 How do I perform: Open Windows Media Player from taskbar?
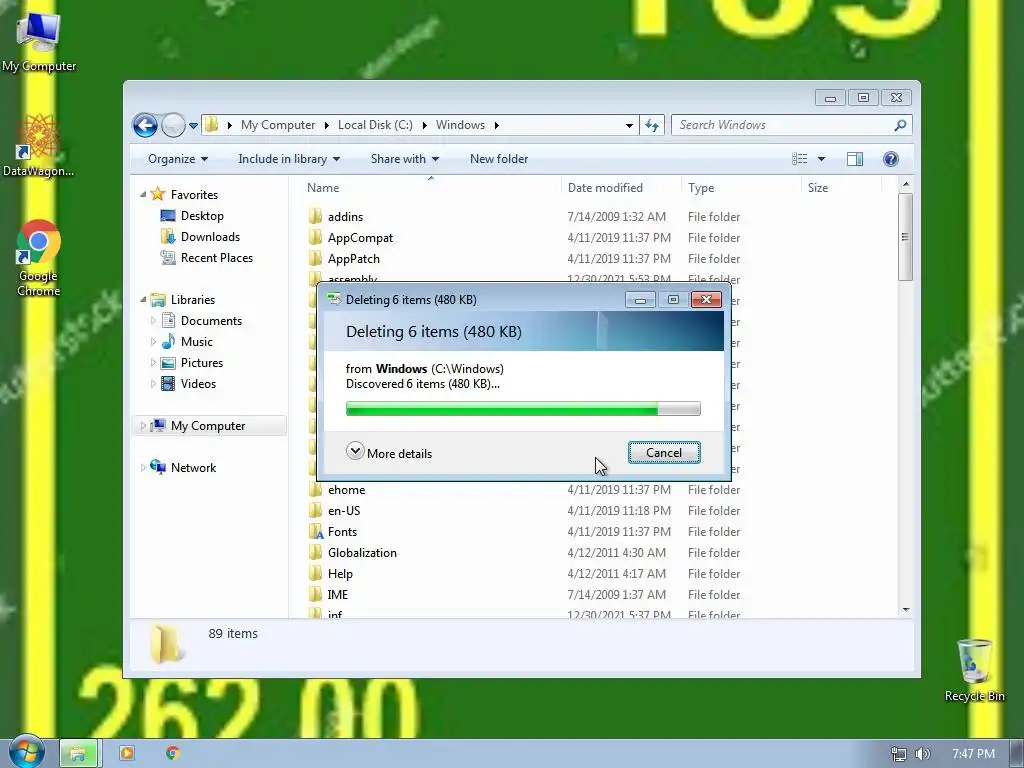(x=127, y=754)
